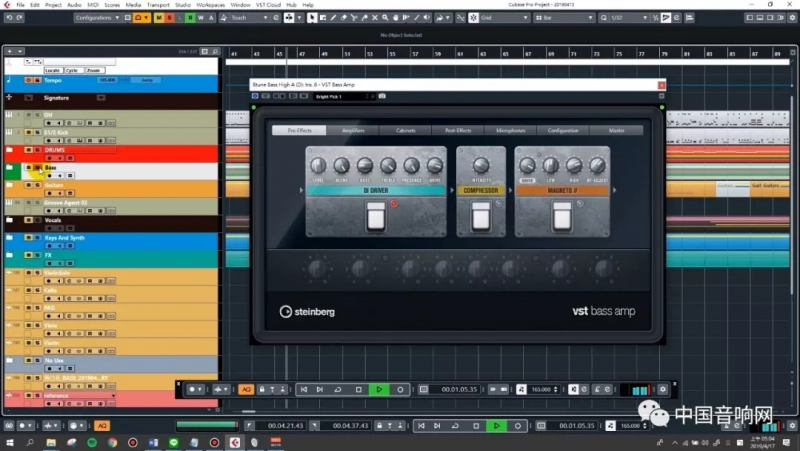Screen dimensions: 800x451
Task: Toggle AQ button in floating transport
Action: tap(246, 389)
